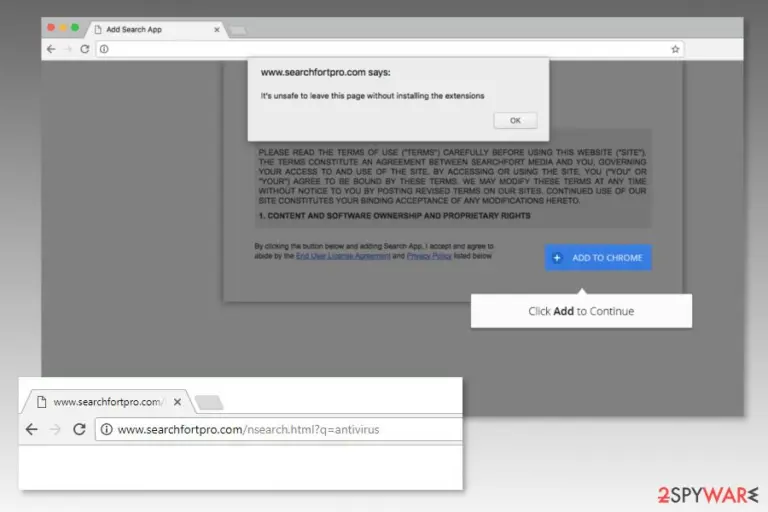
Task: Open the End User License Agreement link
Action: [343, 256]
